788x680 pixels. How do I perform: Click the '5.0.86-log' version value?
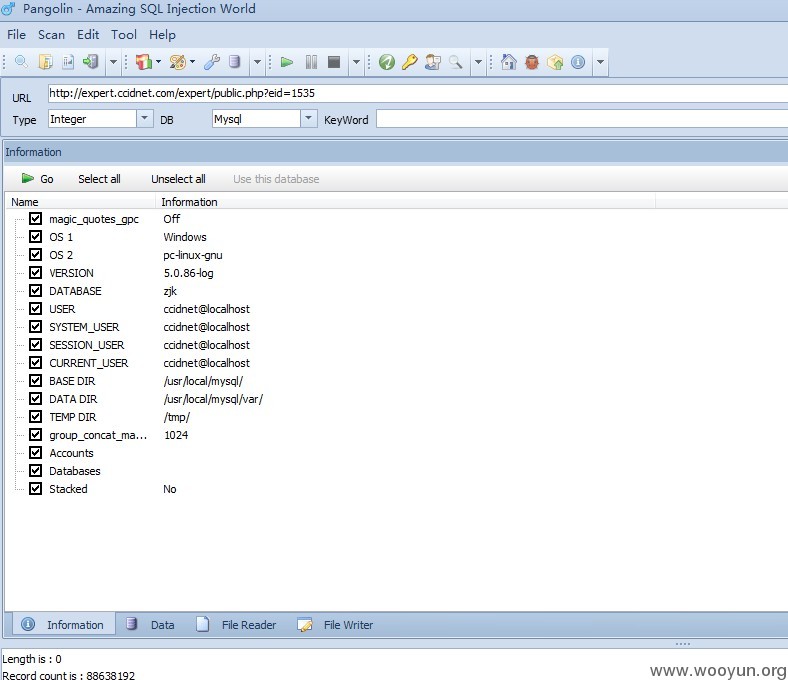(x=188, y=273)
